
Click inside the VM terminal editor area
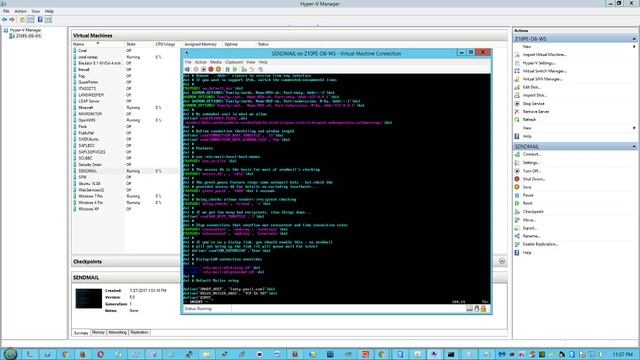336,189
